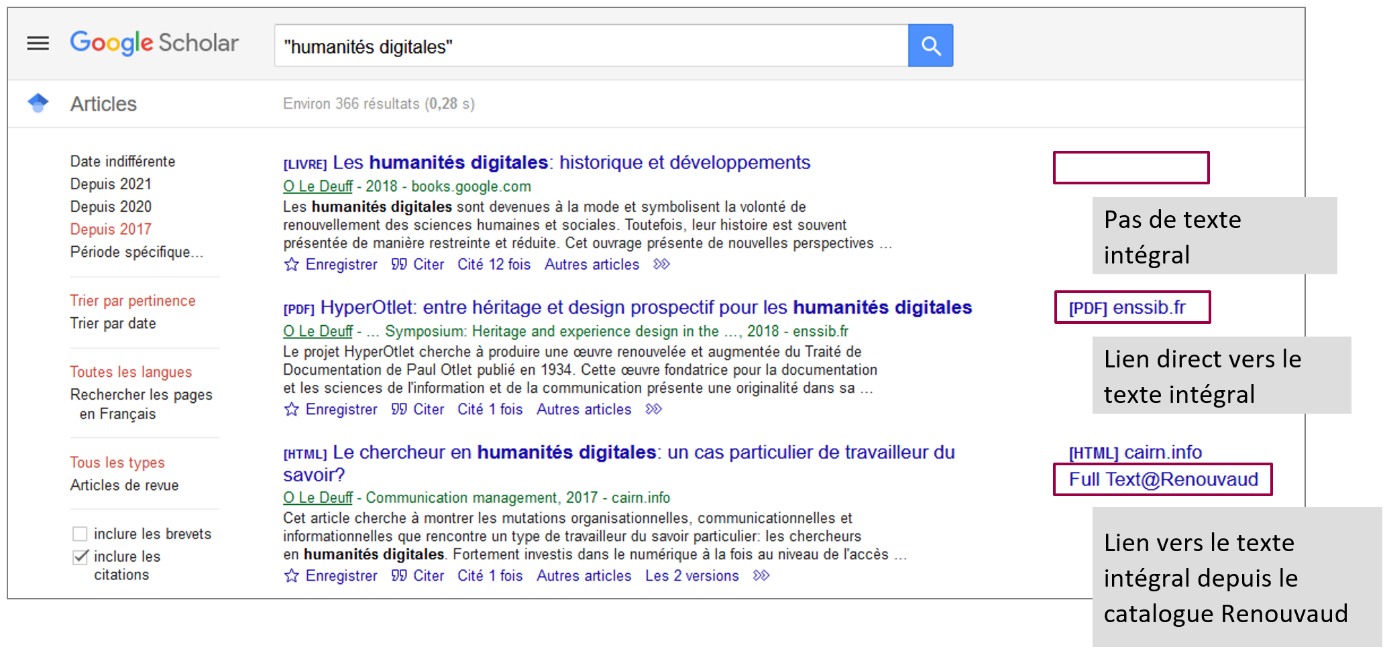Click in the search query input field
The height and width of the screenshot is (651, 1387).
coord(591,46)
